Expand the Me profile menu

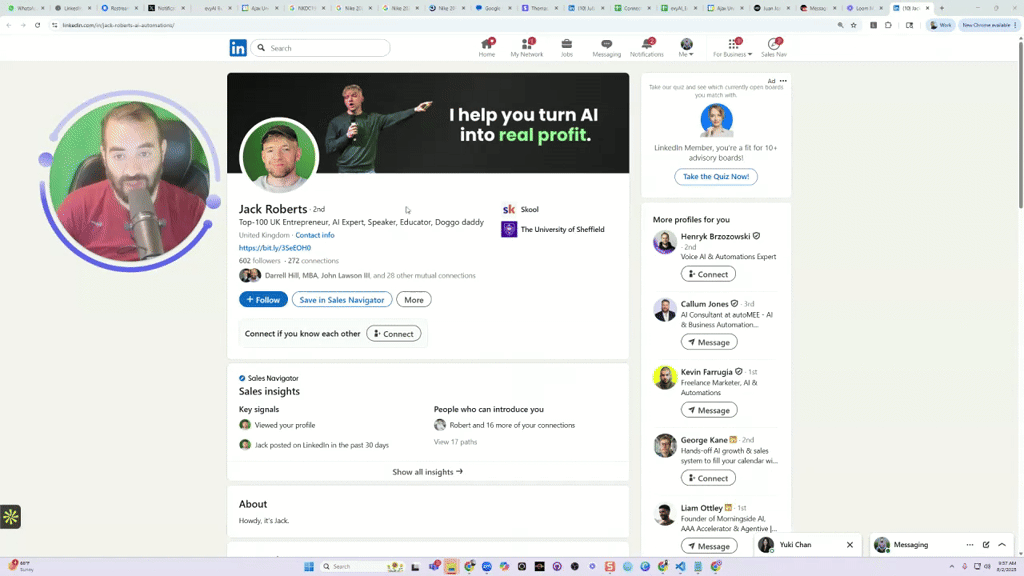coord(686,48)
